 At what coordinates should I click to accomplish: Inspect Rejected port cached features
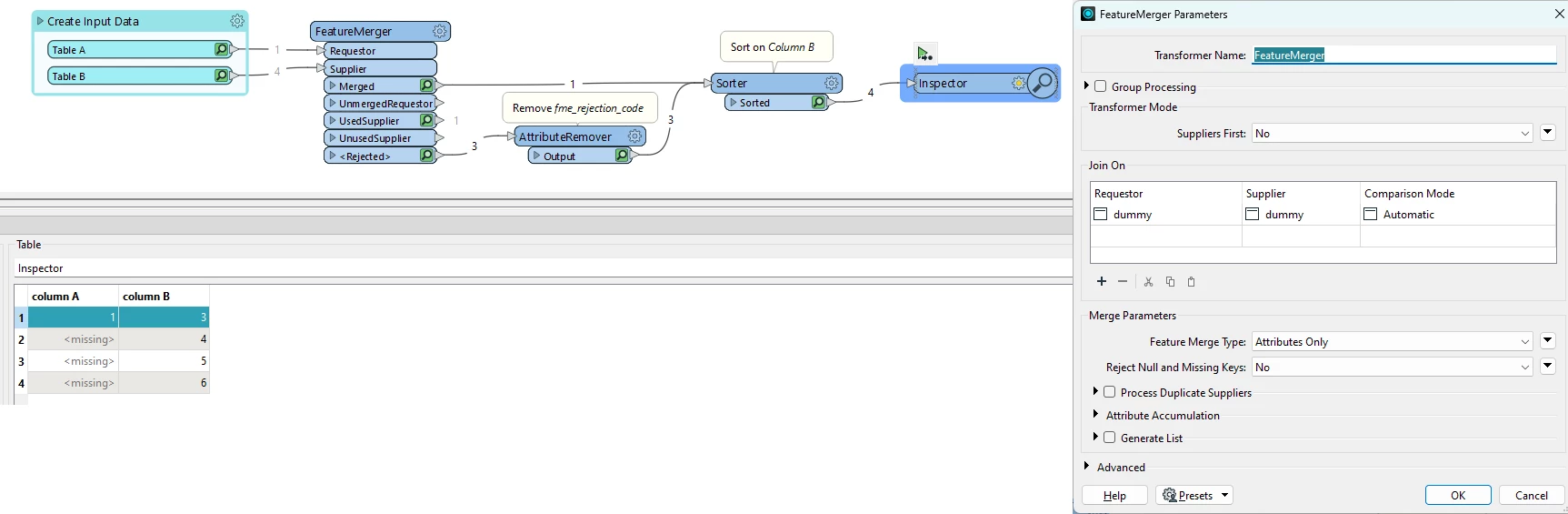click(x=426, y=156)
